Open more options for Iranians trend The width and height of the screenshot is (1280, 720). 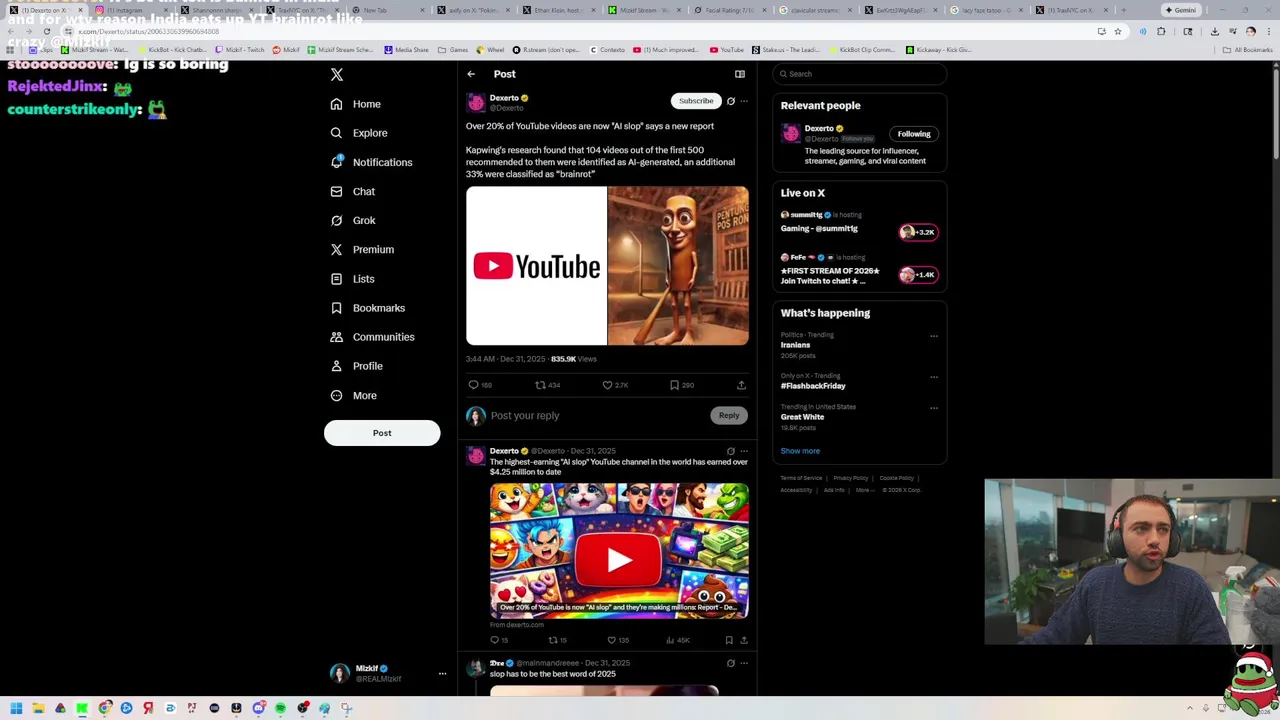coord(934,336)
